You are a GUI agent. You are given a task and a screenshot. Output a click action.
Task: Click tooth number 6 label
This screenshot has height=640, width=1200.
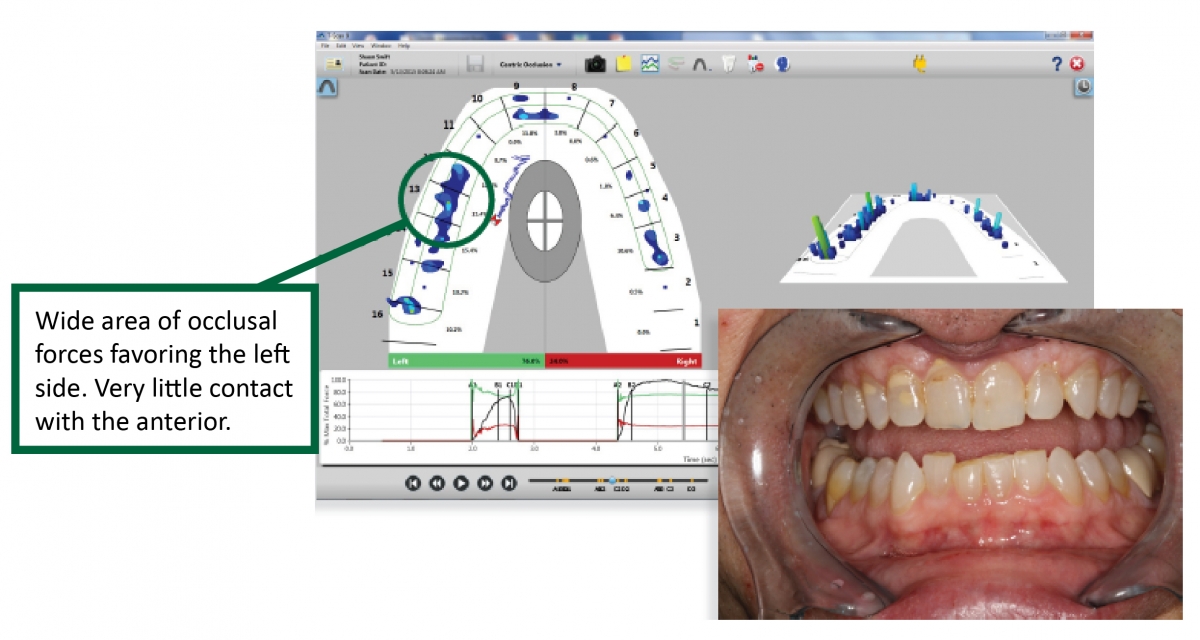click(x=637, y=132)
